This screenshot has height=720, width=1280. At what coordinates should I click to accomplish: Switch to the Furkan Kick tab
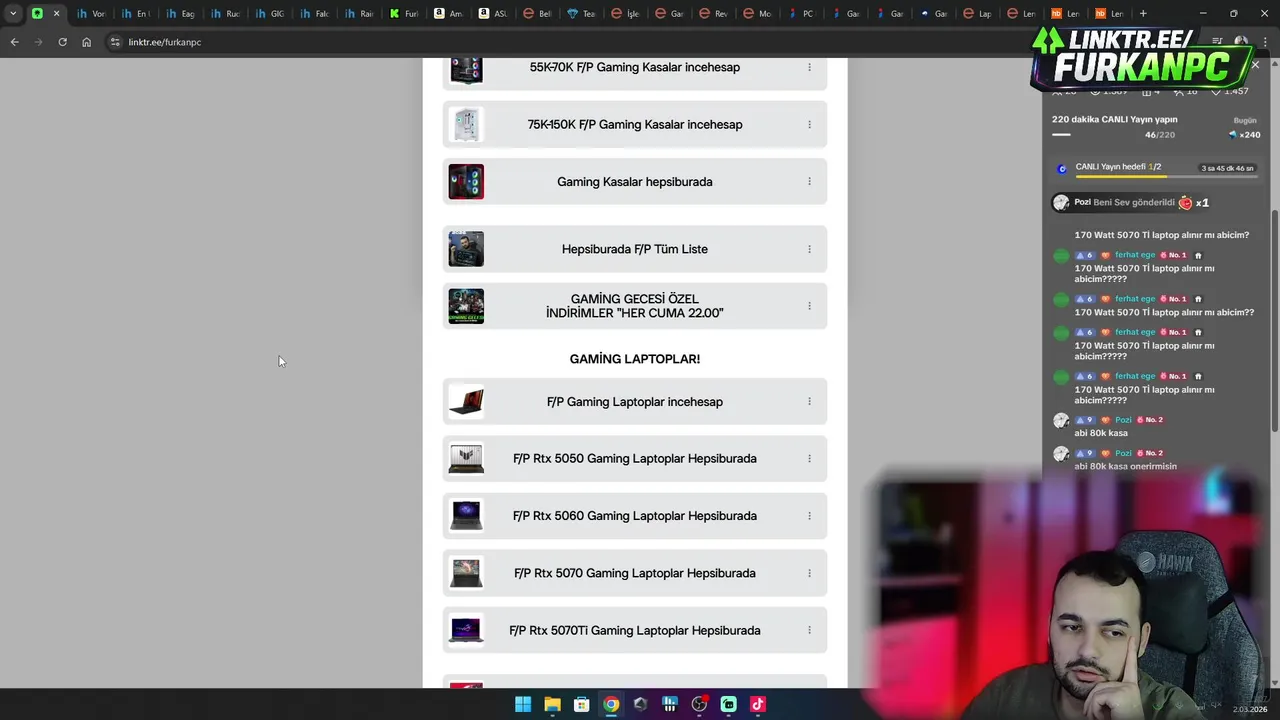click(x=404, y=13)
